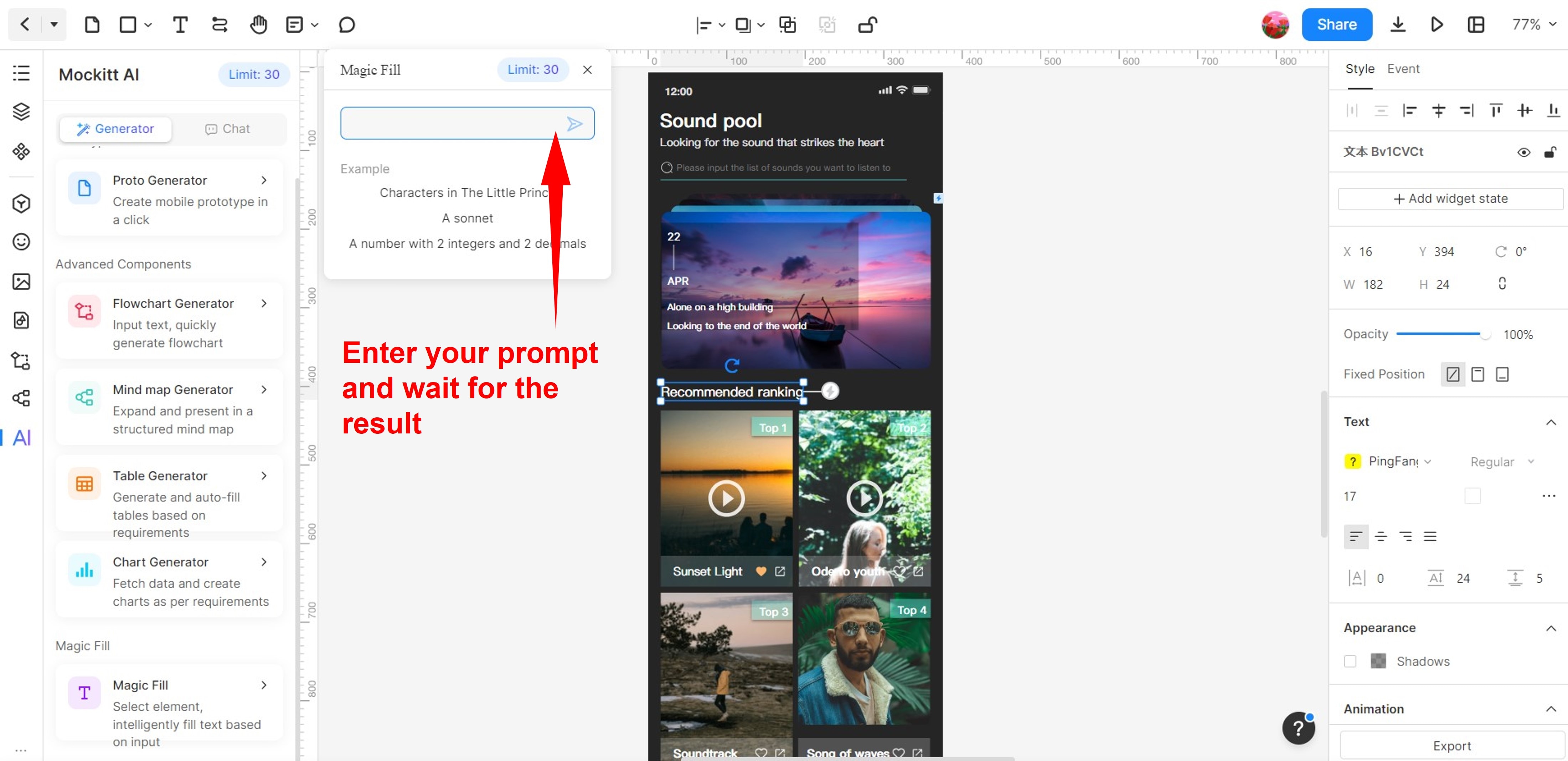Open the PingFang font family dropdown
Viewport: 1568px width, 761px height.
click(x=1399, y=462)
